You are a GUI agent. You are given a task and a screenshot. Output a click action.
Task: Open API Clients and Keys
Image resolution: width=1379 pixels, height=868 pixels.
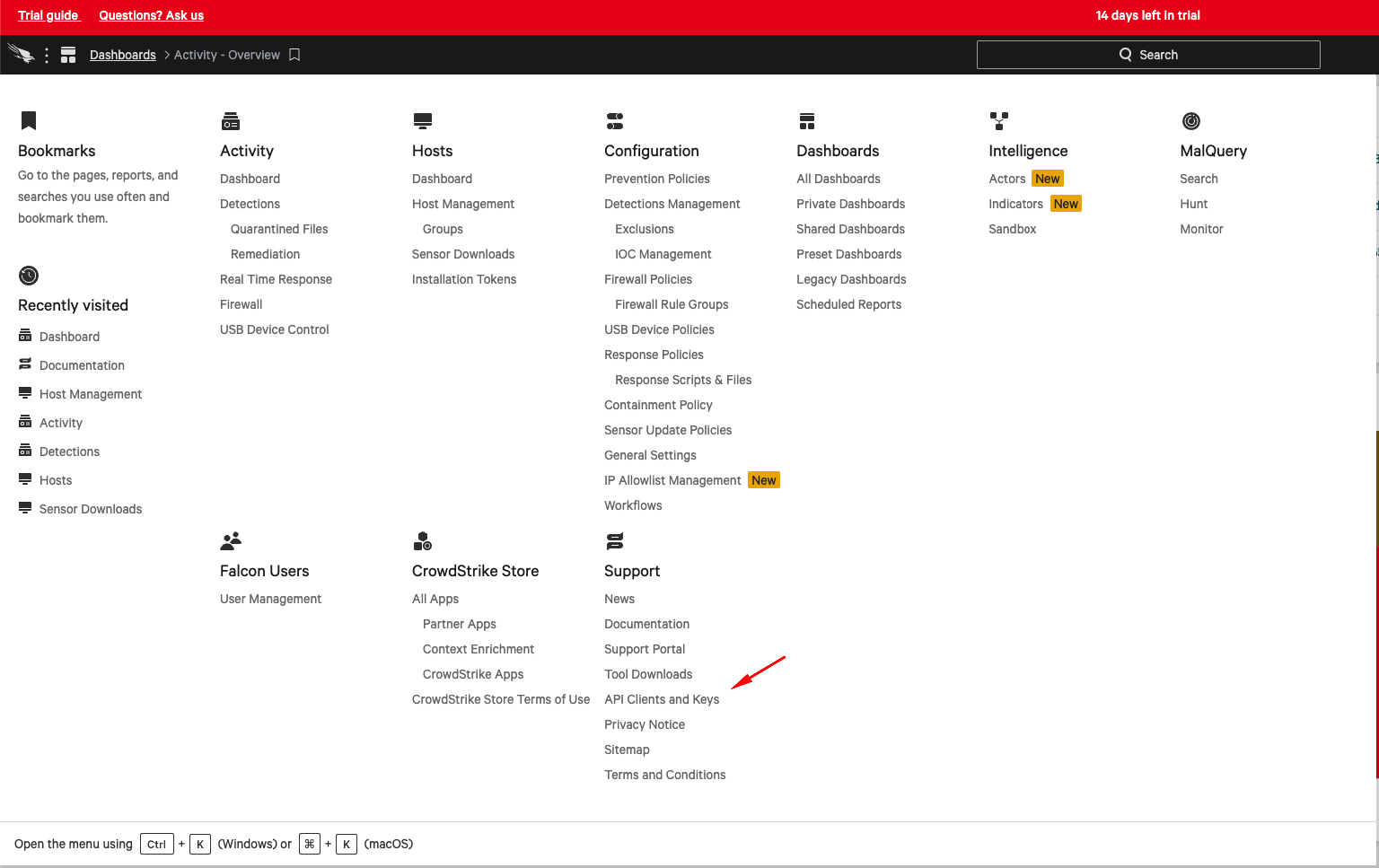point(662,699)
